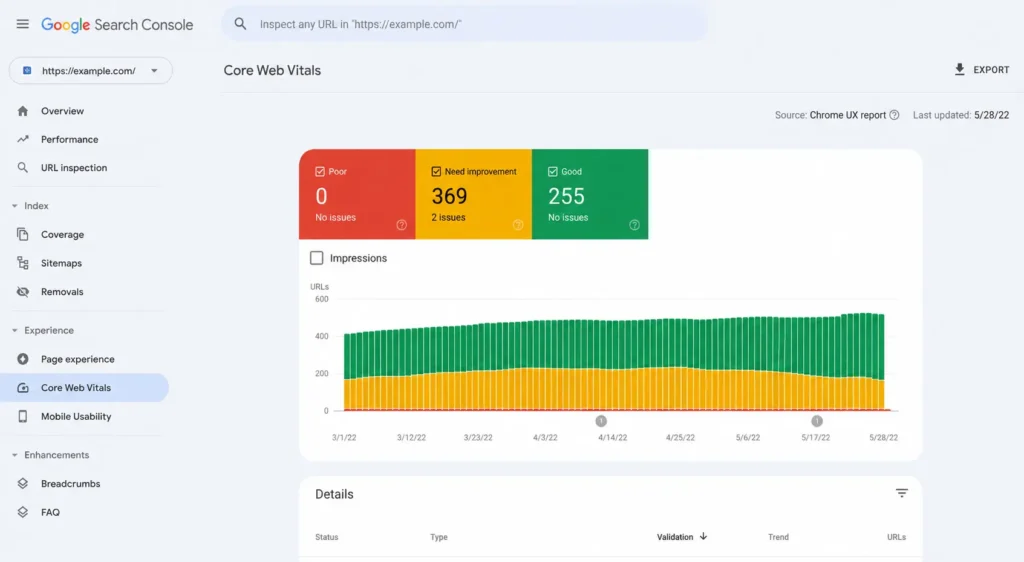Viewport: 1024px width, 562px height.
Task: Uncheck the Poor checkbox
Action: click(x=320, y=172)
